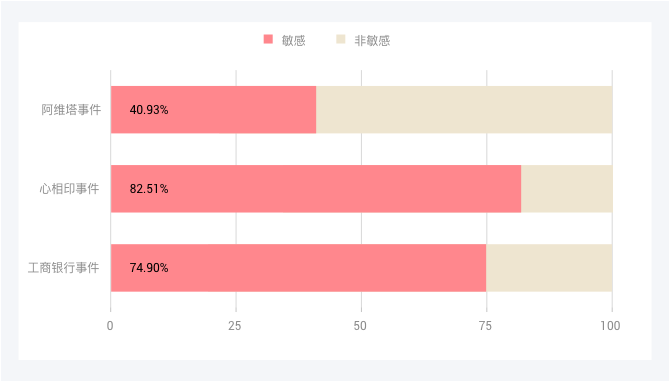Click the 阿维塔事件 axis label
Screen dimensions: 670x382
tap(71, 110)
